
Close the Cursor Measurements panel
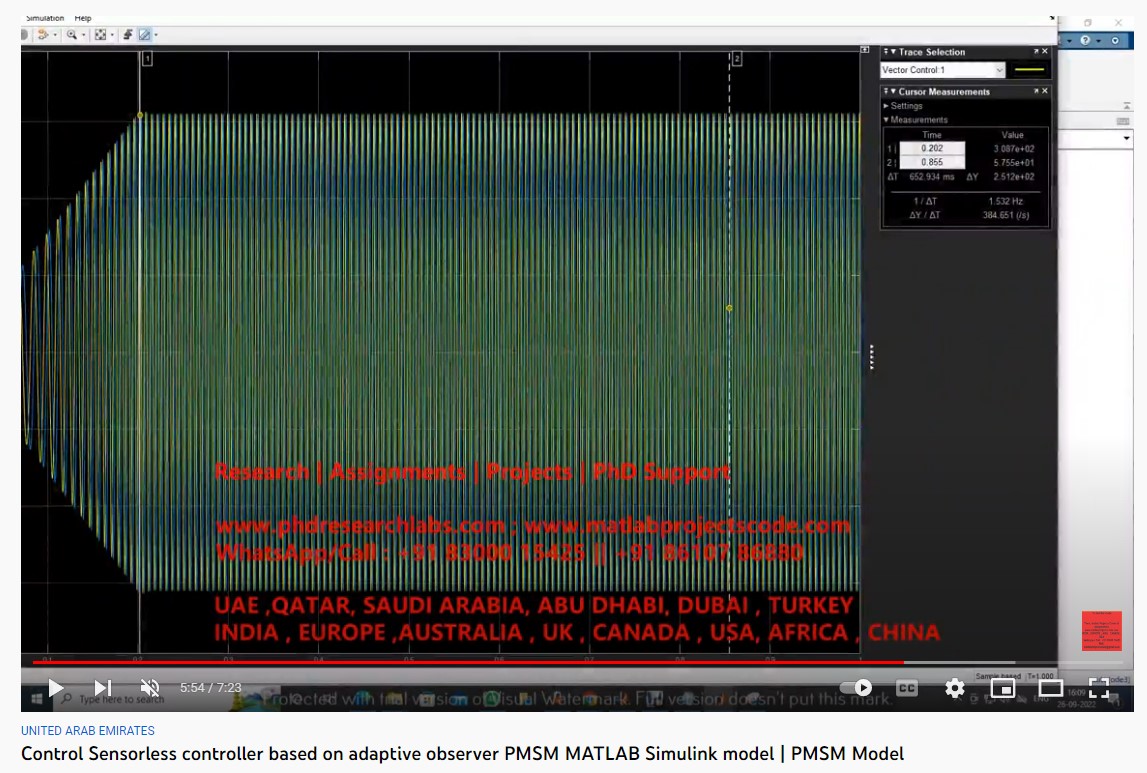point(1045,91)
